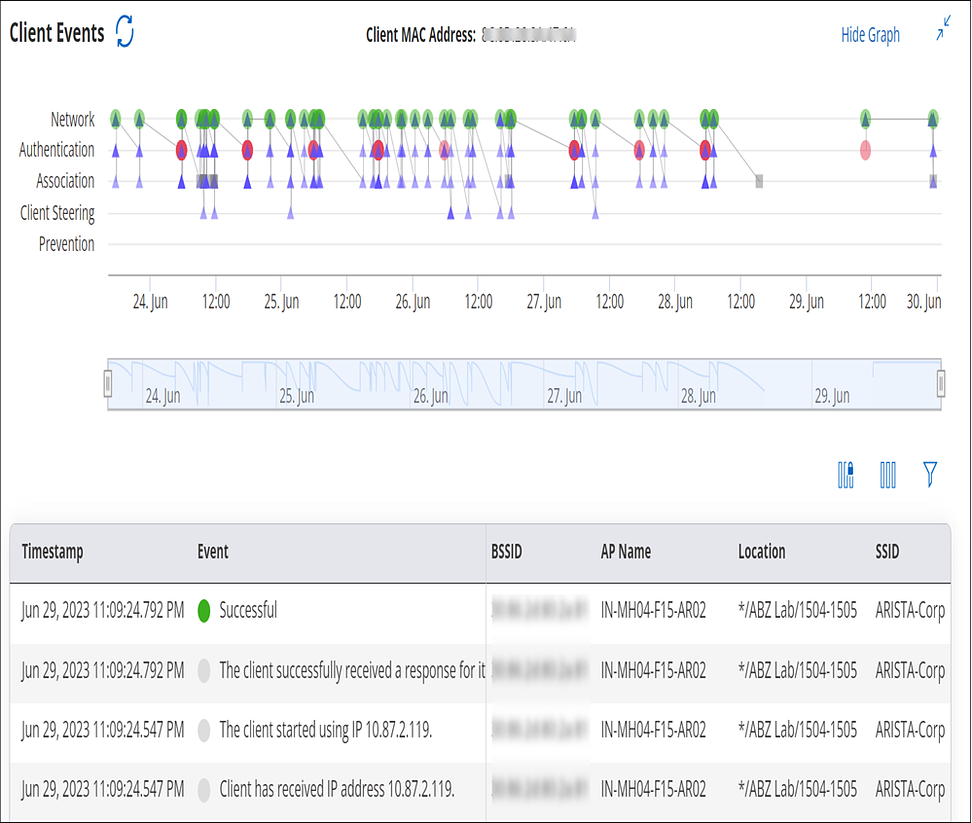Screen dimensions: 972x823
Task: Open the filter funnel icon
Action: [929, 475]
